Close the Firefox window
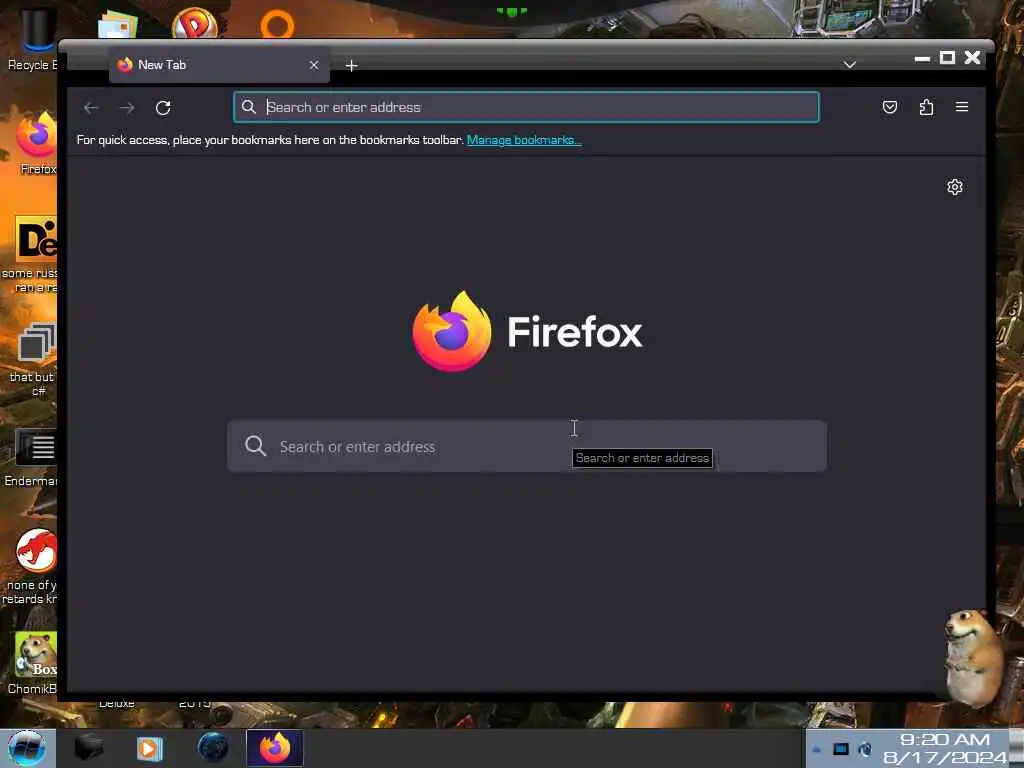The image size is (1024, 768). (x=972, y=57)
